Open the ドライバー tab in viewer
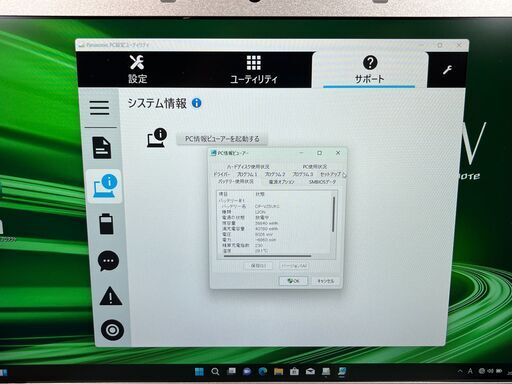 coord(221,174)
